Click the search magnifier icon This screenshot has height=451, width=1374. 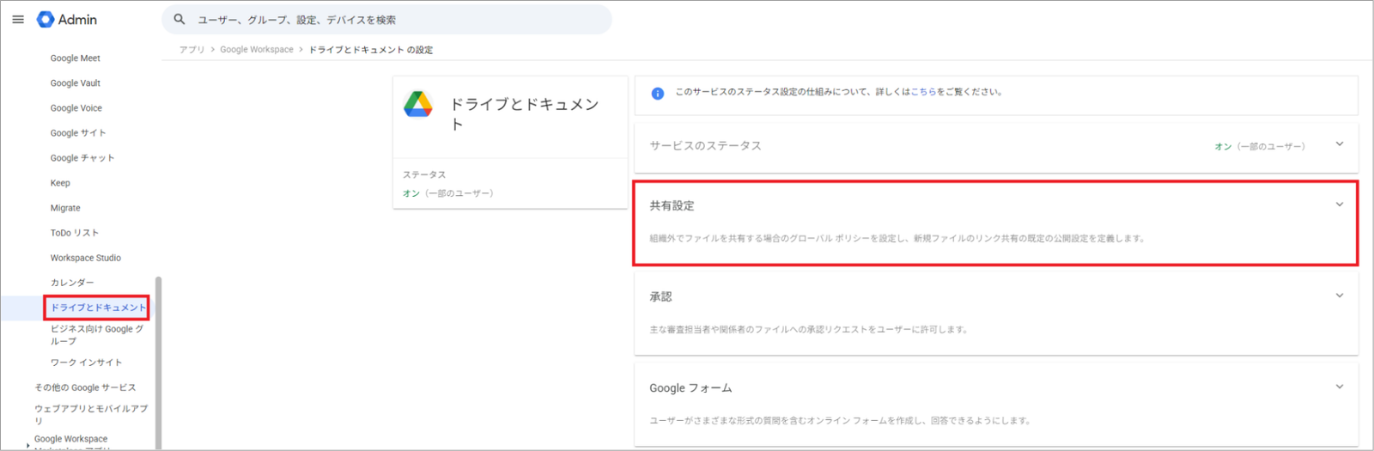coord(180,19)
